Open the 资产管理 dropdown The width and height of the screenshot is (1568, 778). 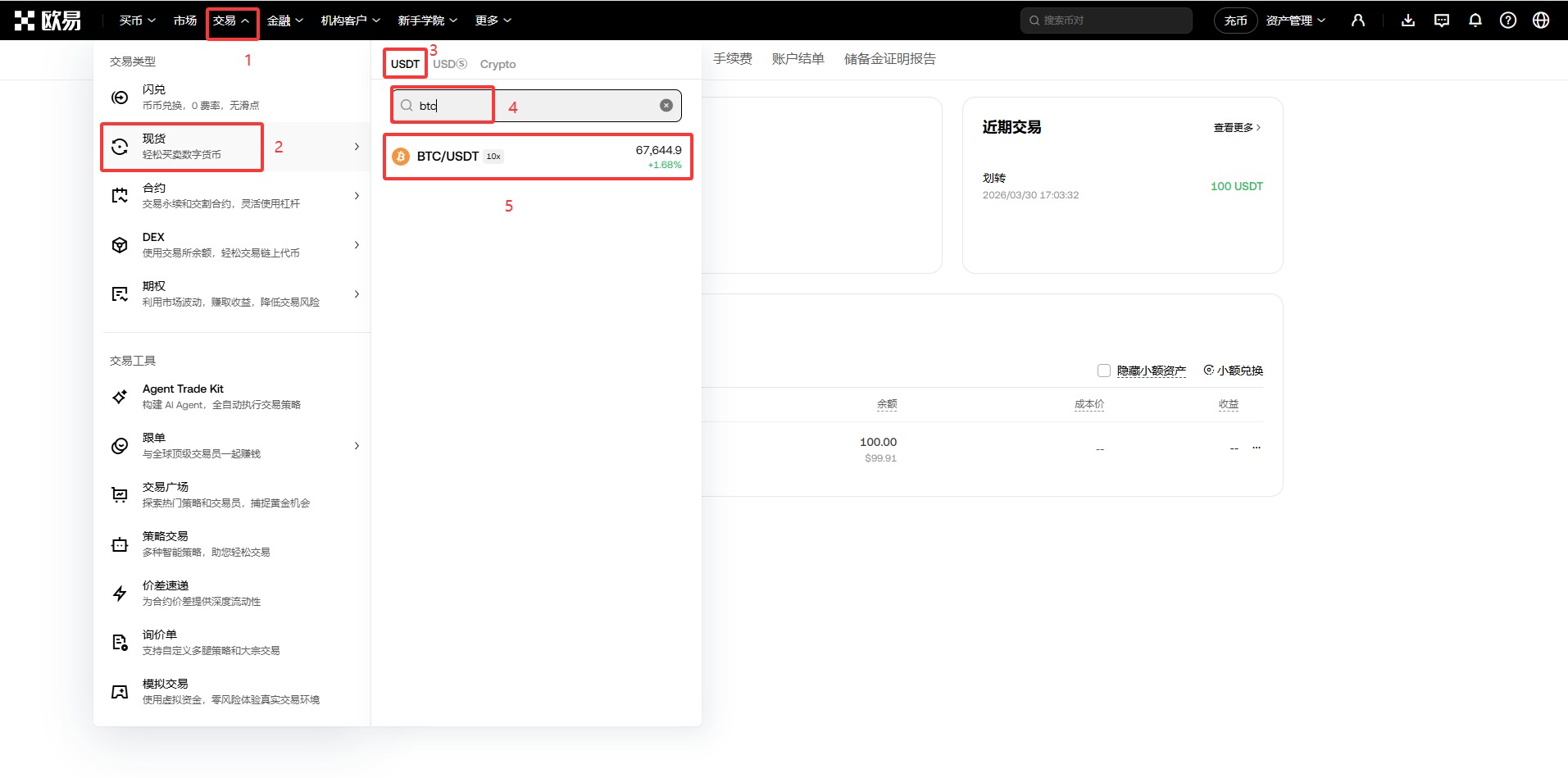click(x=1296, y=20)
